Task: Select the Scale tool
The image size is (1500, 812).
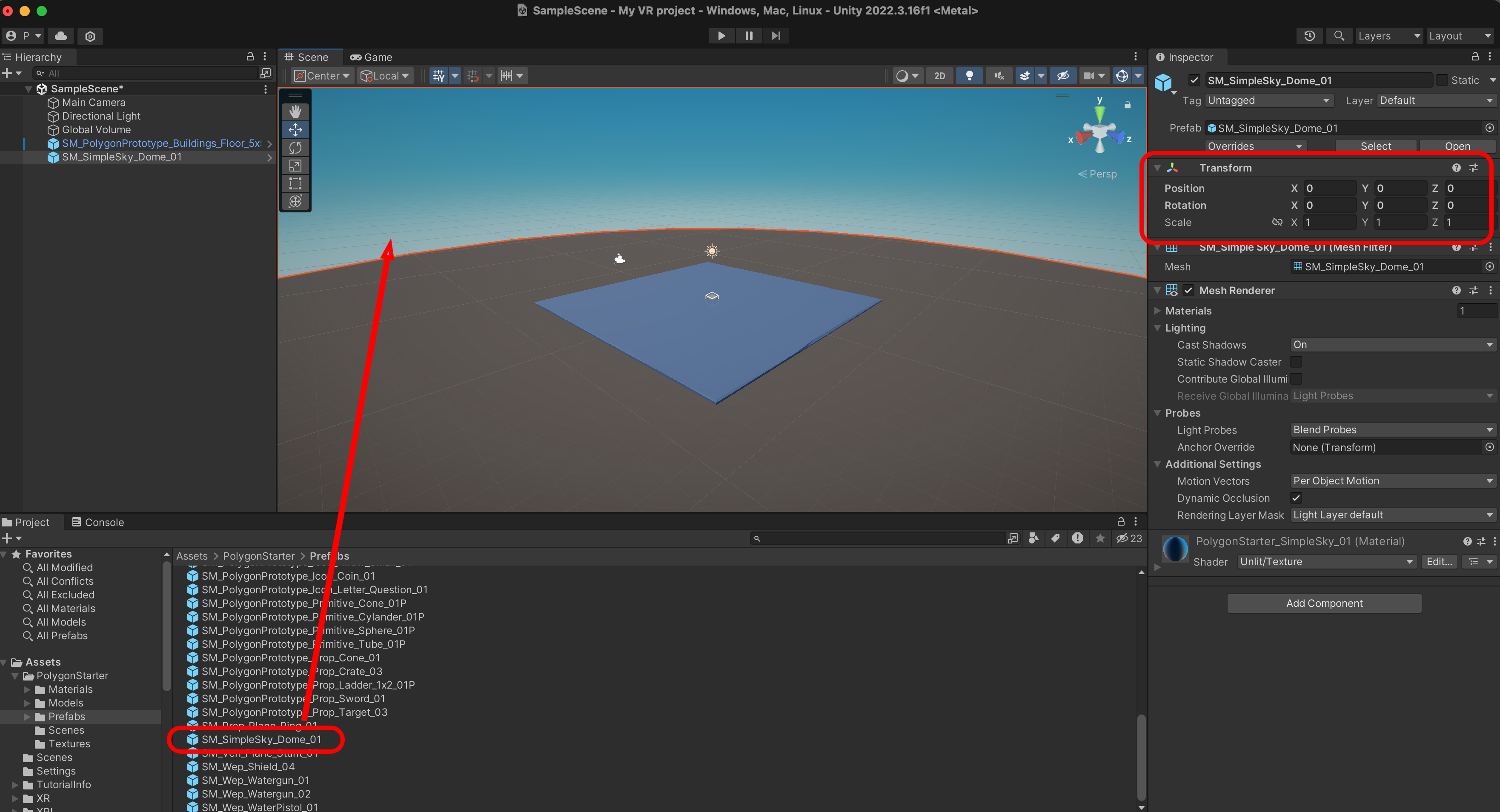Action: (295, 166)
